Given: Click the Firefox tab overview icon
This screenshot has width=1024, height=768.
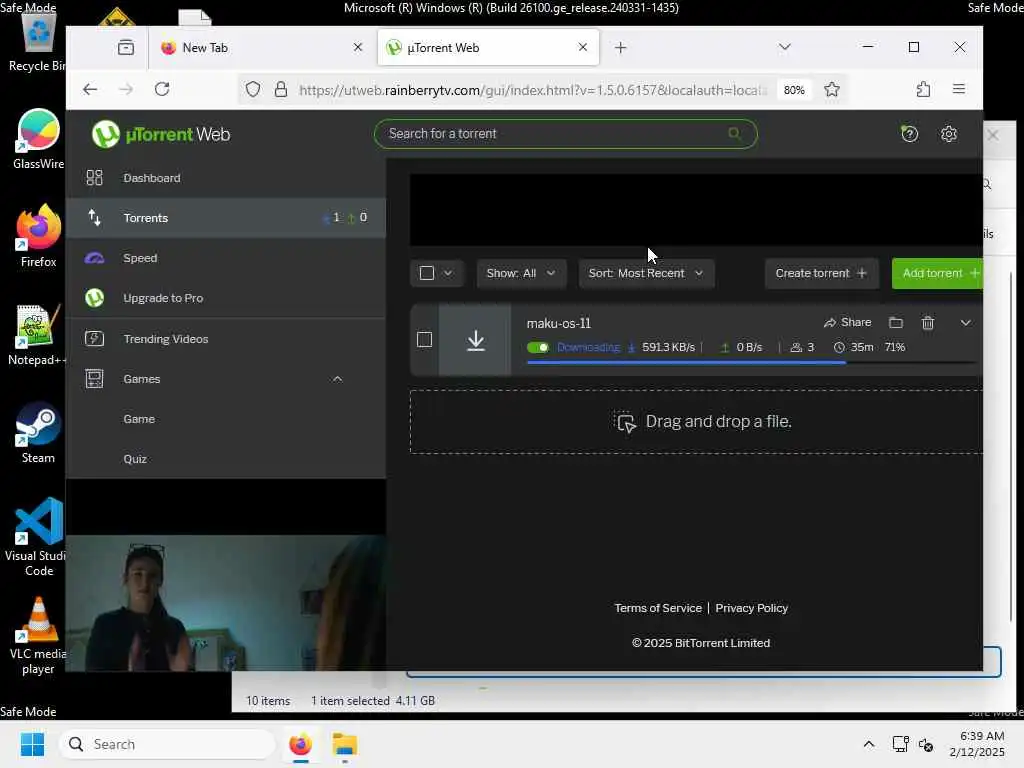Looking at the screenshot, I should click(126, 48).
